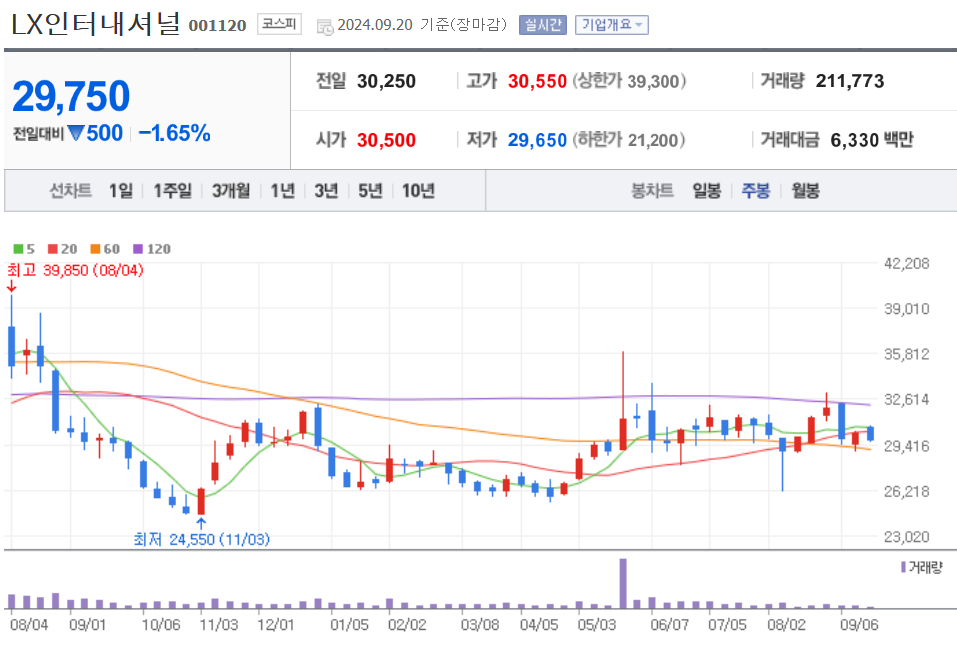Viewport: 957px width, 654px height.
Task: Switch to 일봉 candlestick chart
Action: point(707,191)
